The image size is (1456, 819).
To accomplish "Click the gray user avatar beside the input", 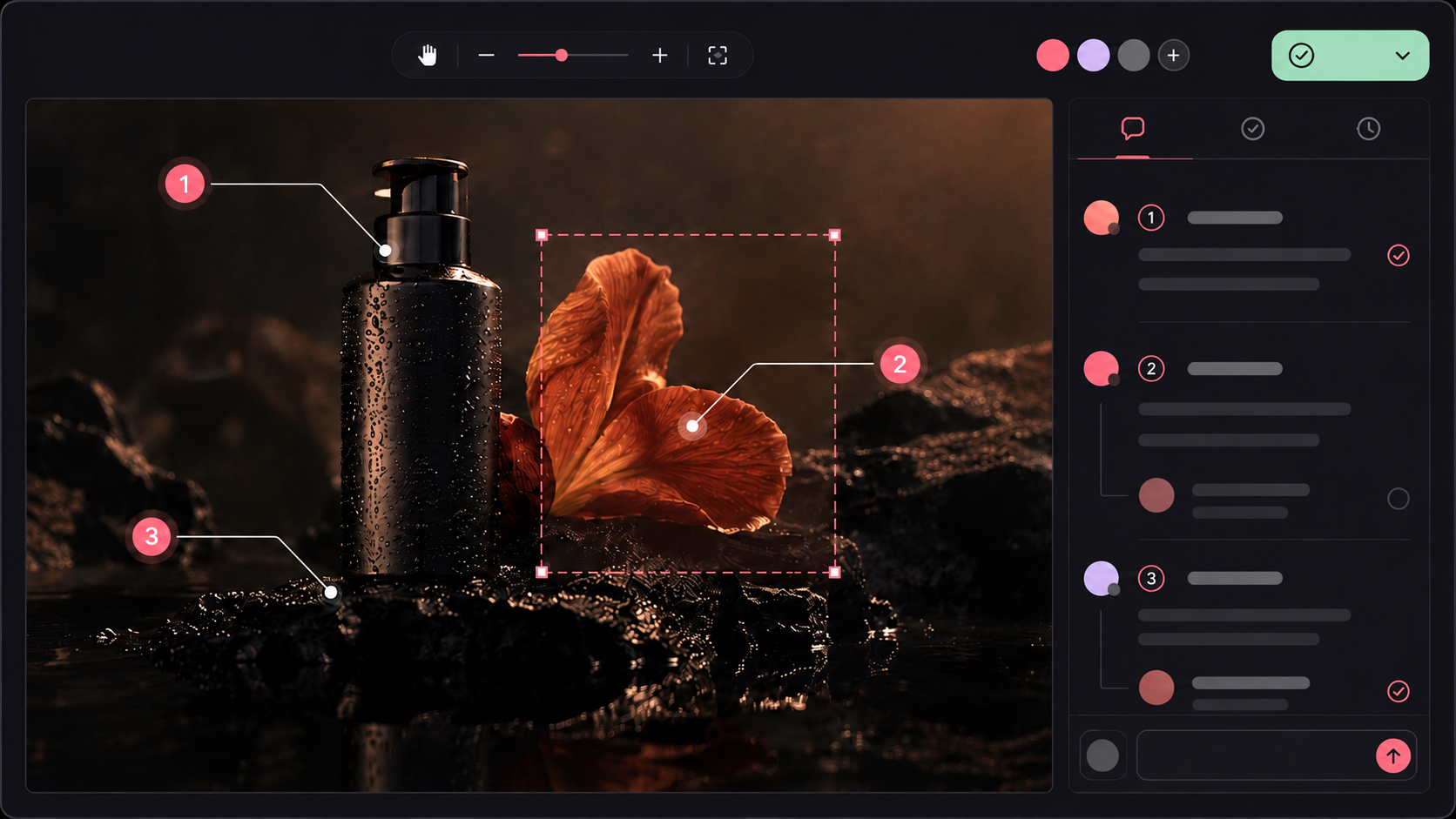I will click(x=1102, y=755).
